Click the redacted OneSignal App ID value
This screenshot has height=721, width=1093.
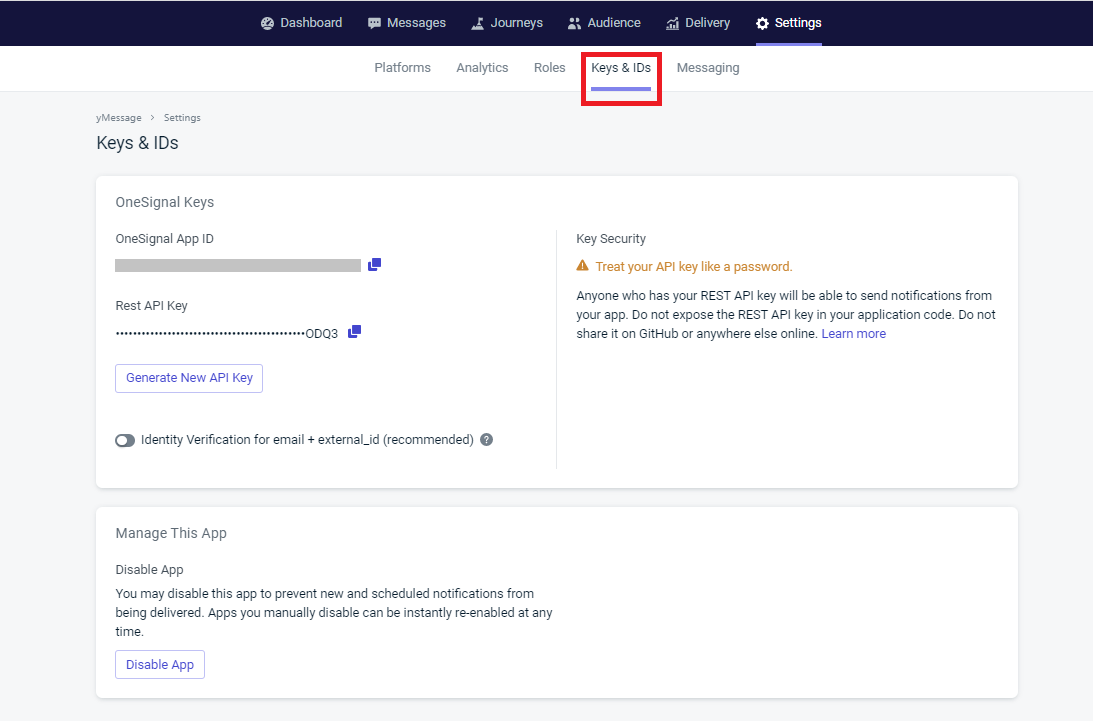pos(238,265)
